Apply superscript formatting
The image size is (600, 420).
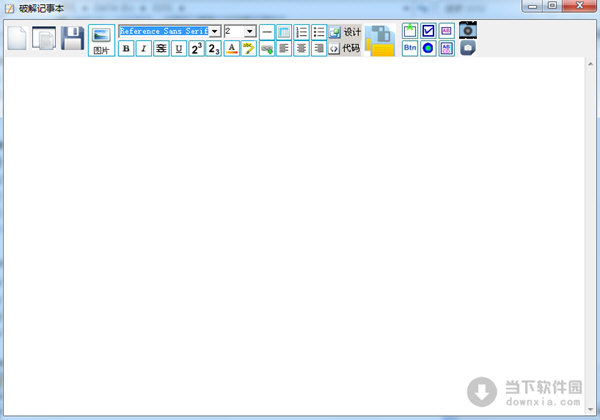[x=196, y=48]
